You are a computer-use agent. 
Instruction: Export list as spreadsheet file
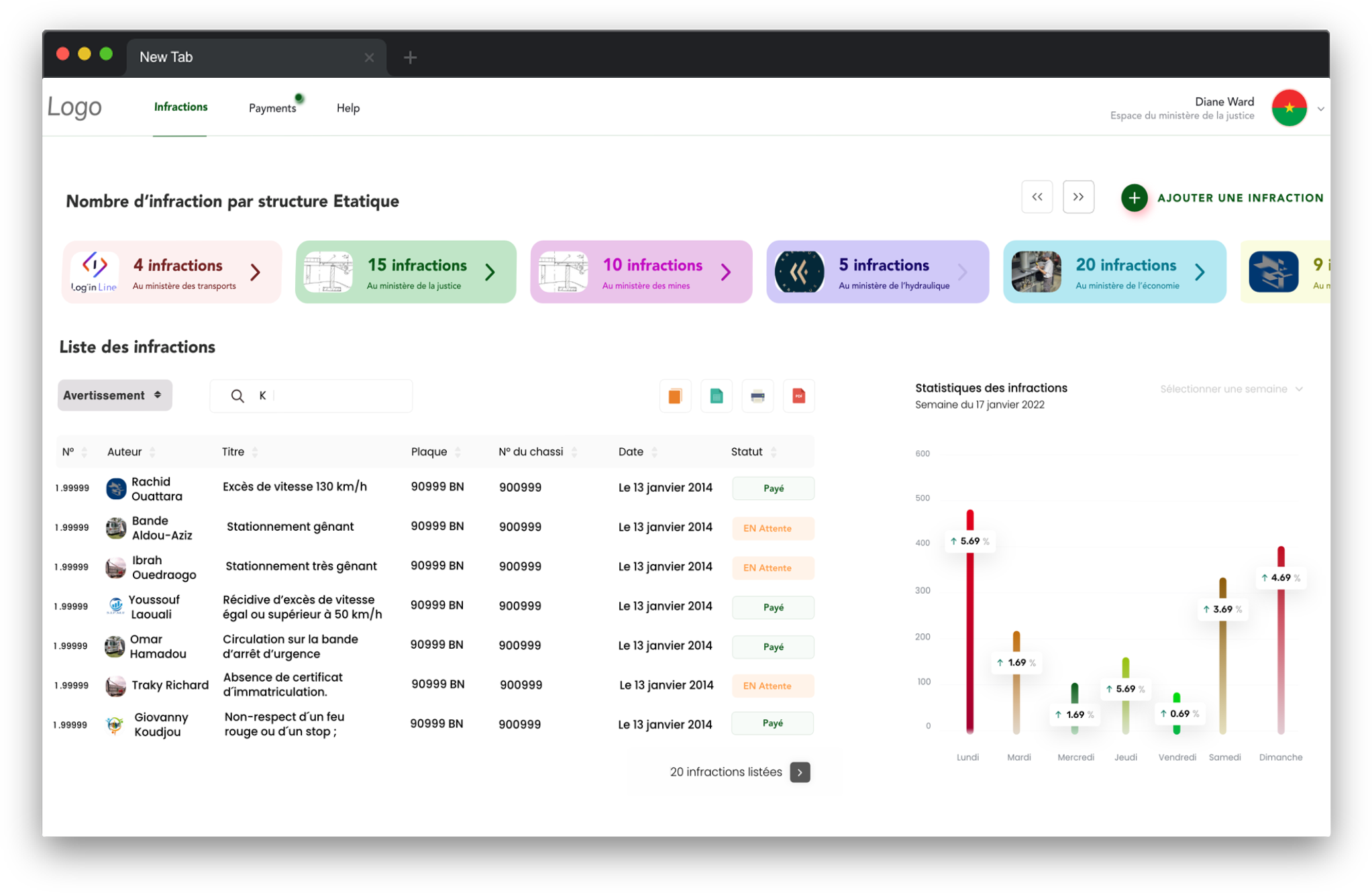click(716, 396)
